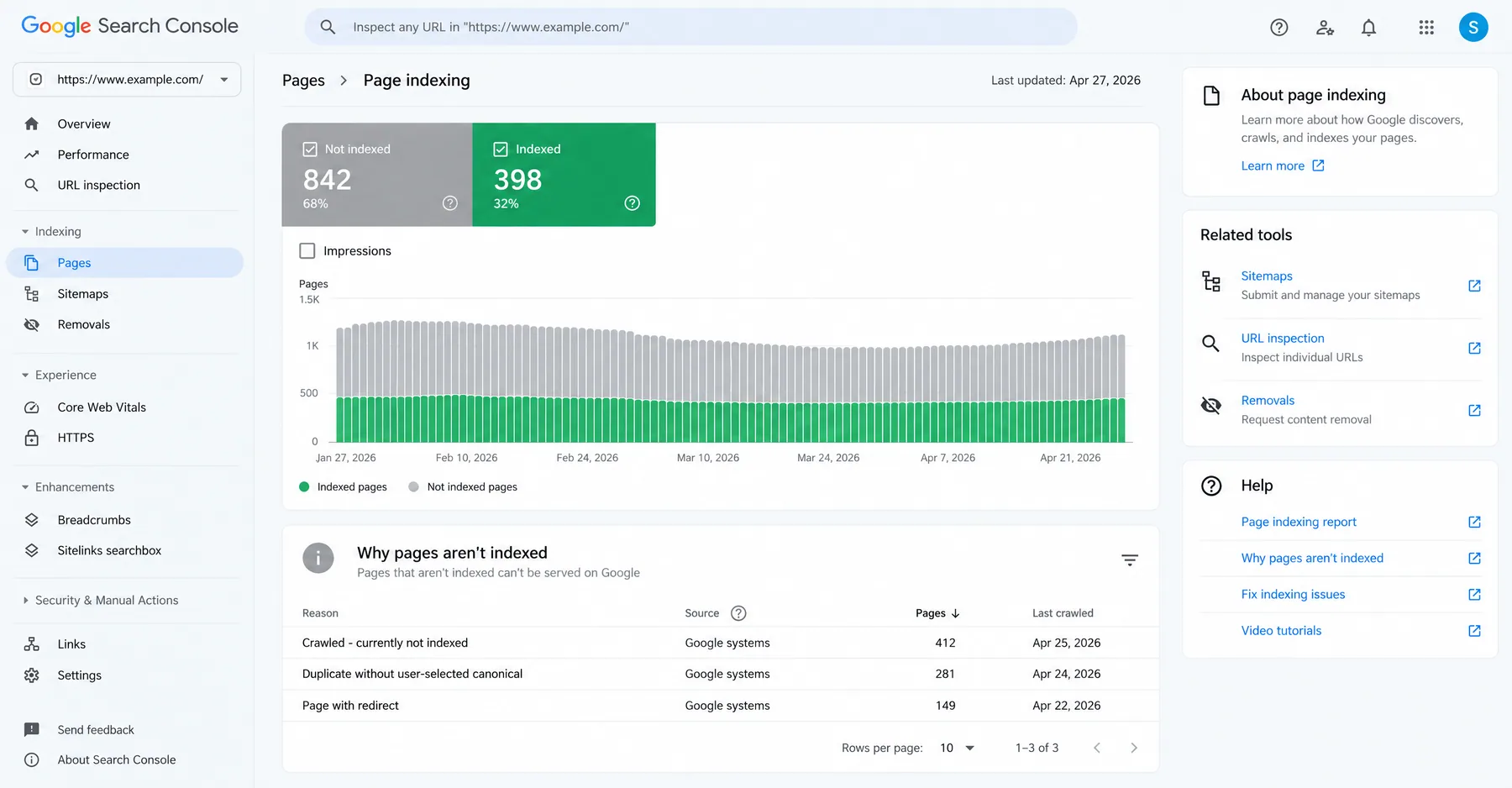Click the Not indexed pages gray legend dot
This screenshot has width=1512, height=788.
[x=413, y=486]
